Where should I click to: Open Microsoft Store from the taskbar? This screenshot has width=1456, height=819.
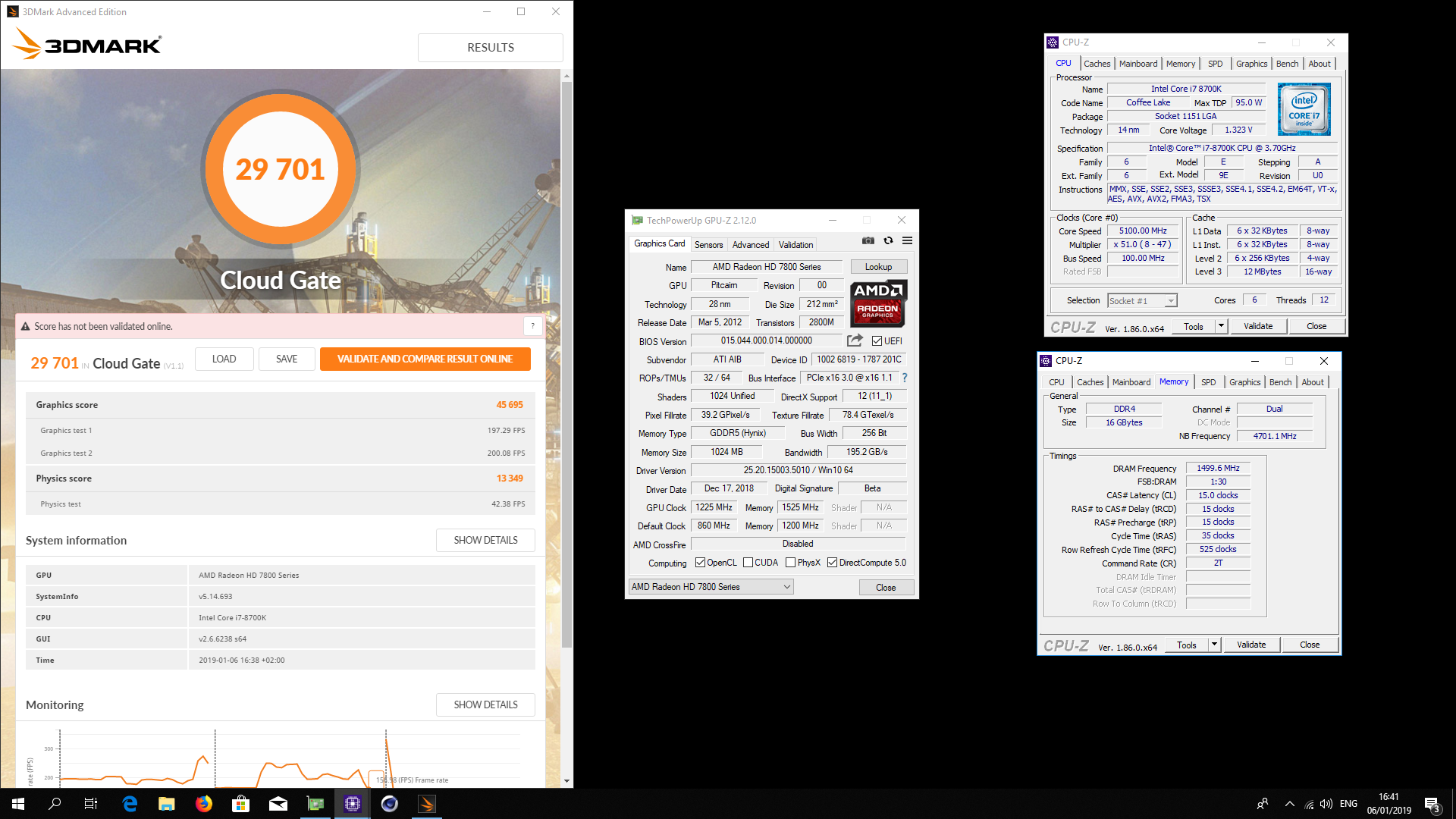tap(241, 804)
